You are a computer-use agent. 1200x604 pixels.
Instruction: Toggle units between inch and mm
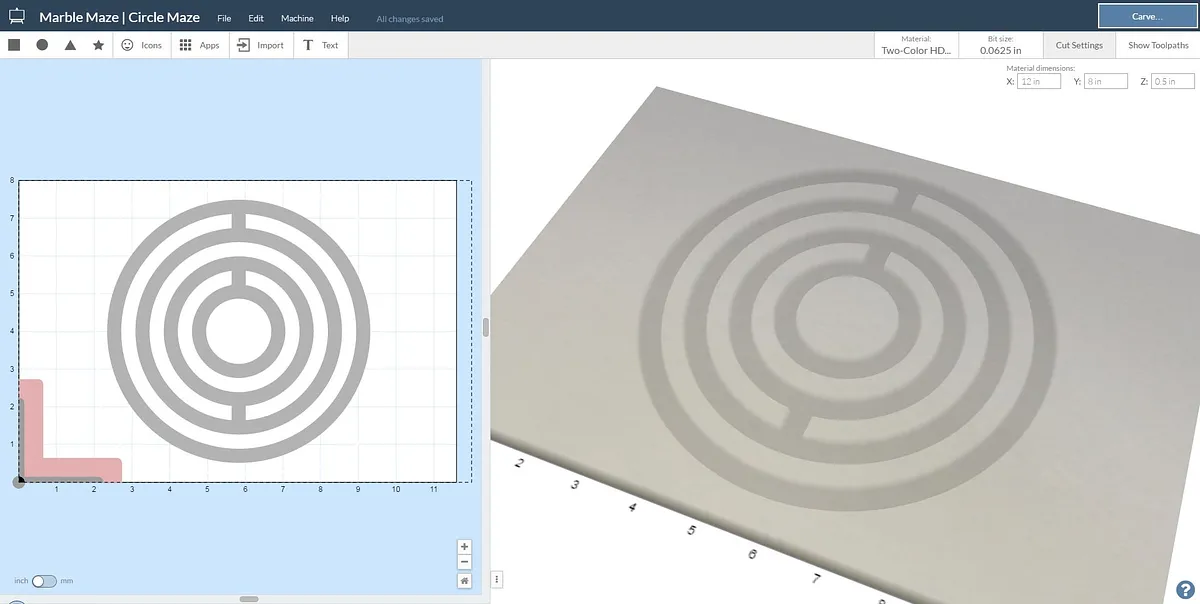pyautogui.click(x=44, y=581)
